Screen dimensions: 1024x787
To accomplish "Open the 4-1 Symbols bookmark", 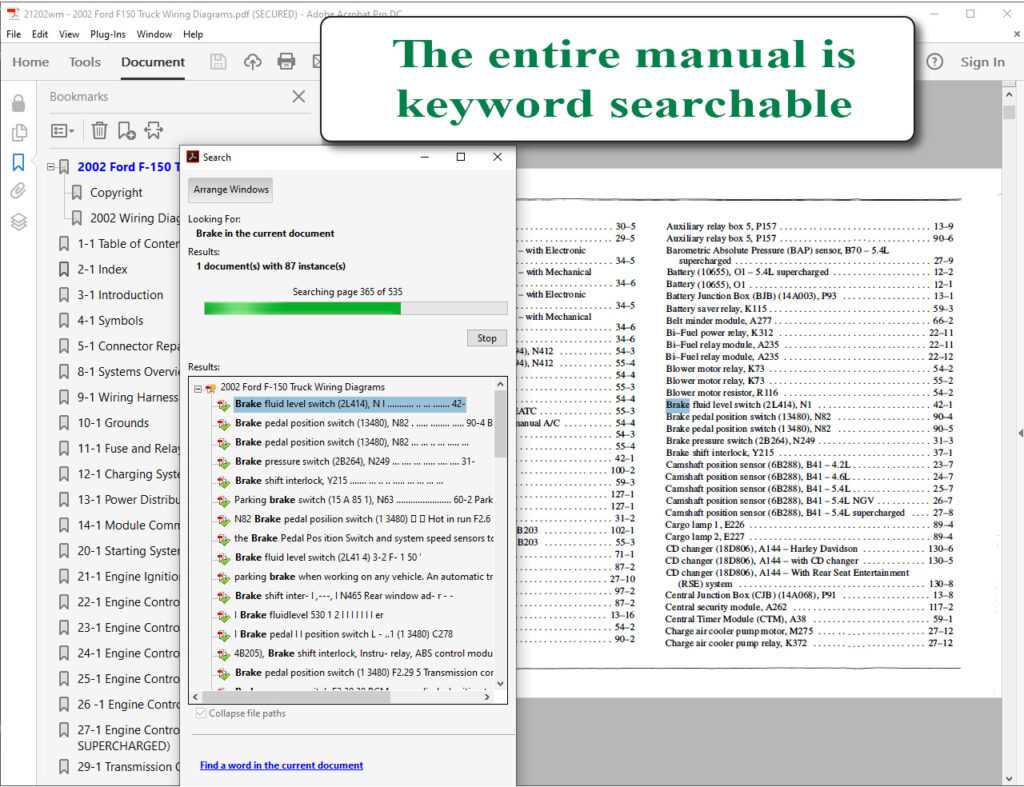I will pyautogui.click(x=110, y=321).
